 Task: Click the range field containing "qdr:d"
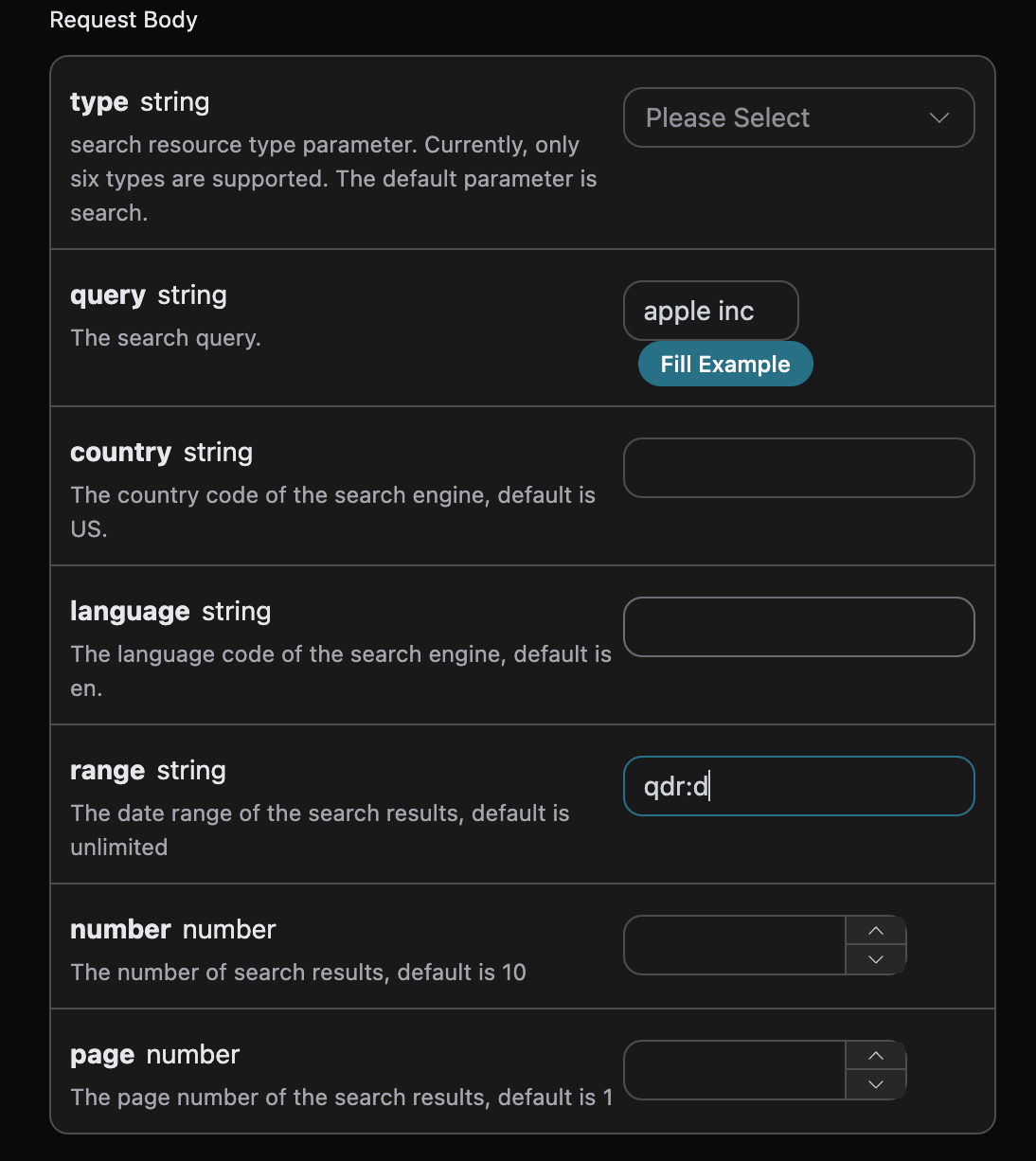click(x=798, y=786)
